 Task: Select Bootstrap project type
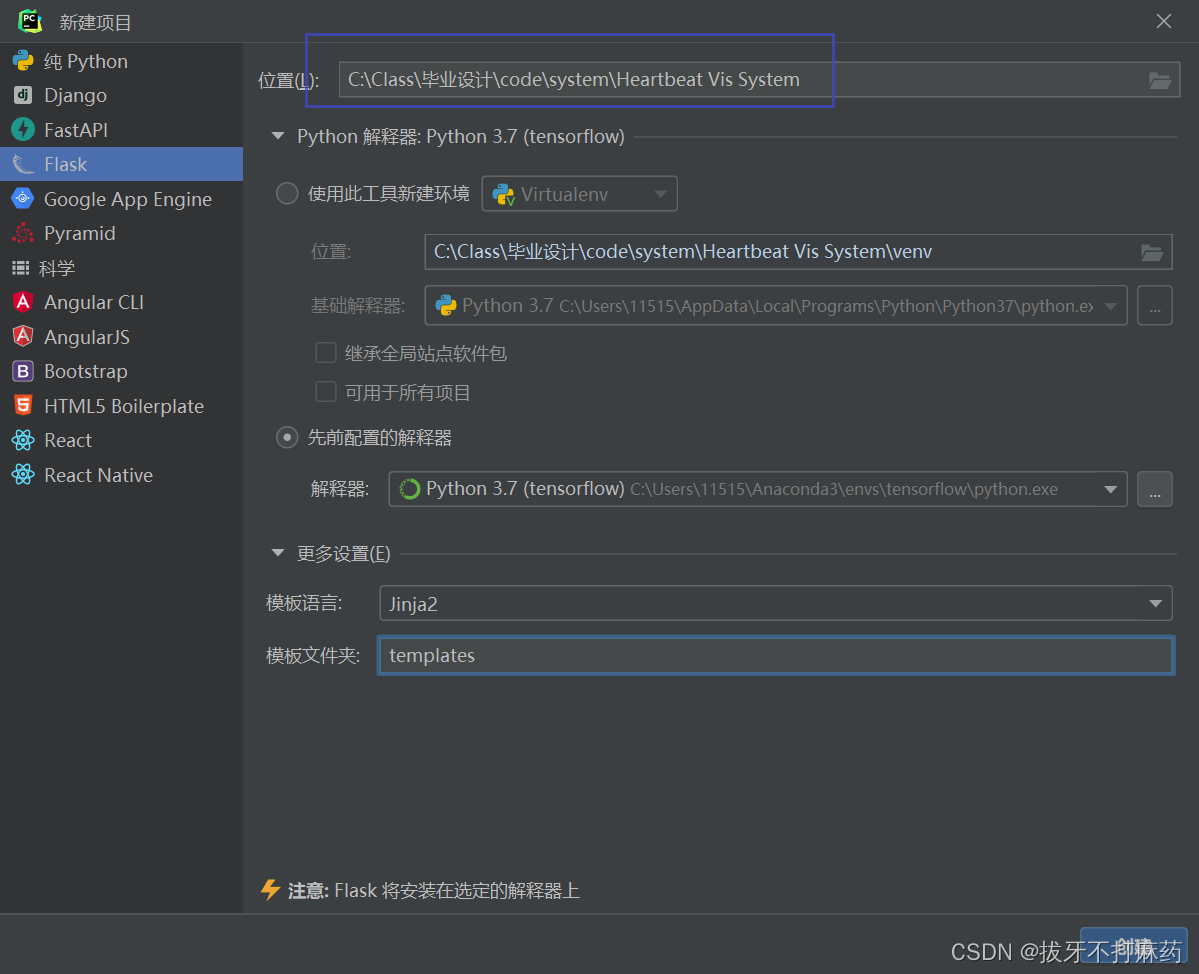(122, 371)
